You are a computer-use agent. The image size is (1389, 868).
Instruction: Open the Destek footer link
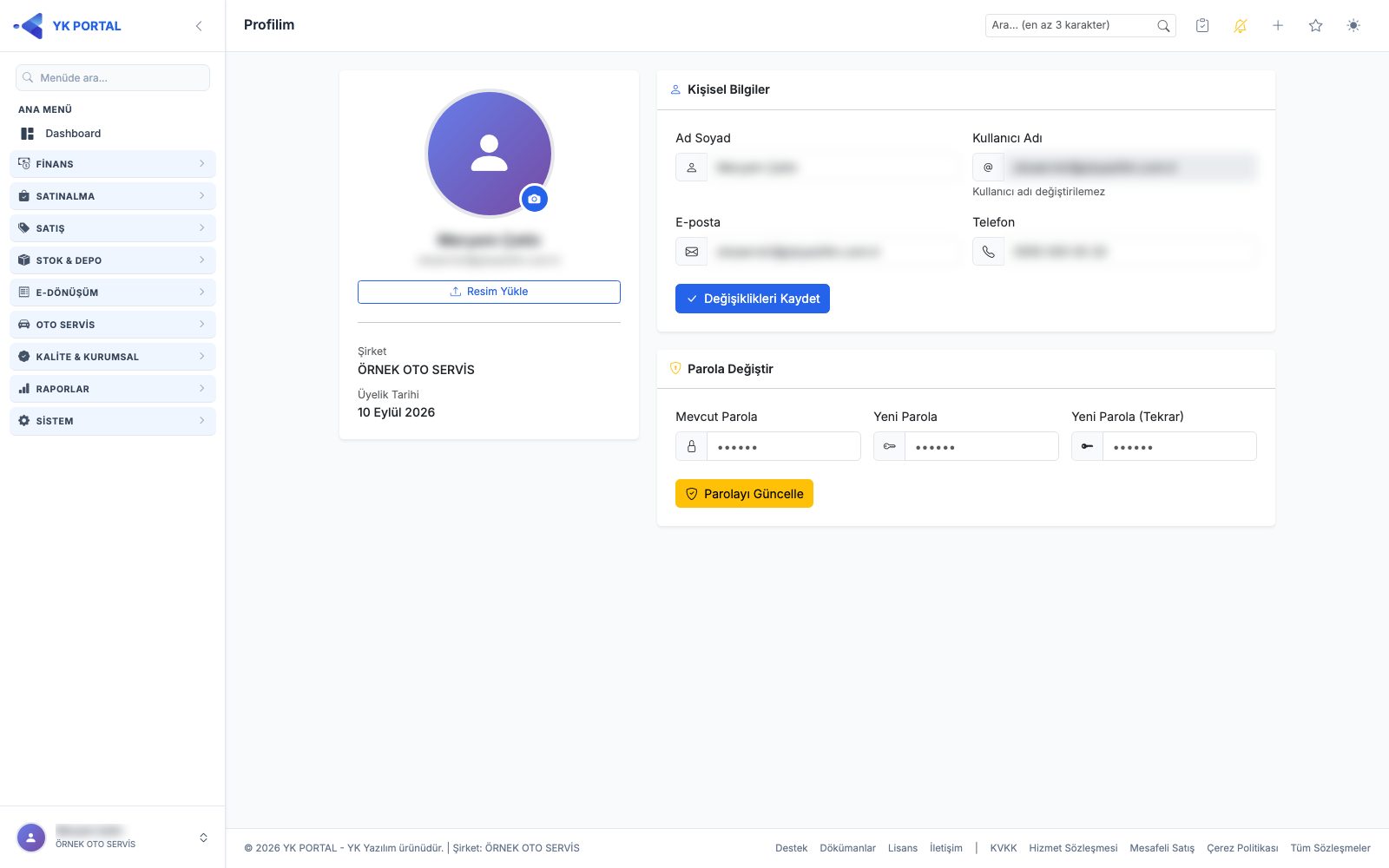click(791, 848)
